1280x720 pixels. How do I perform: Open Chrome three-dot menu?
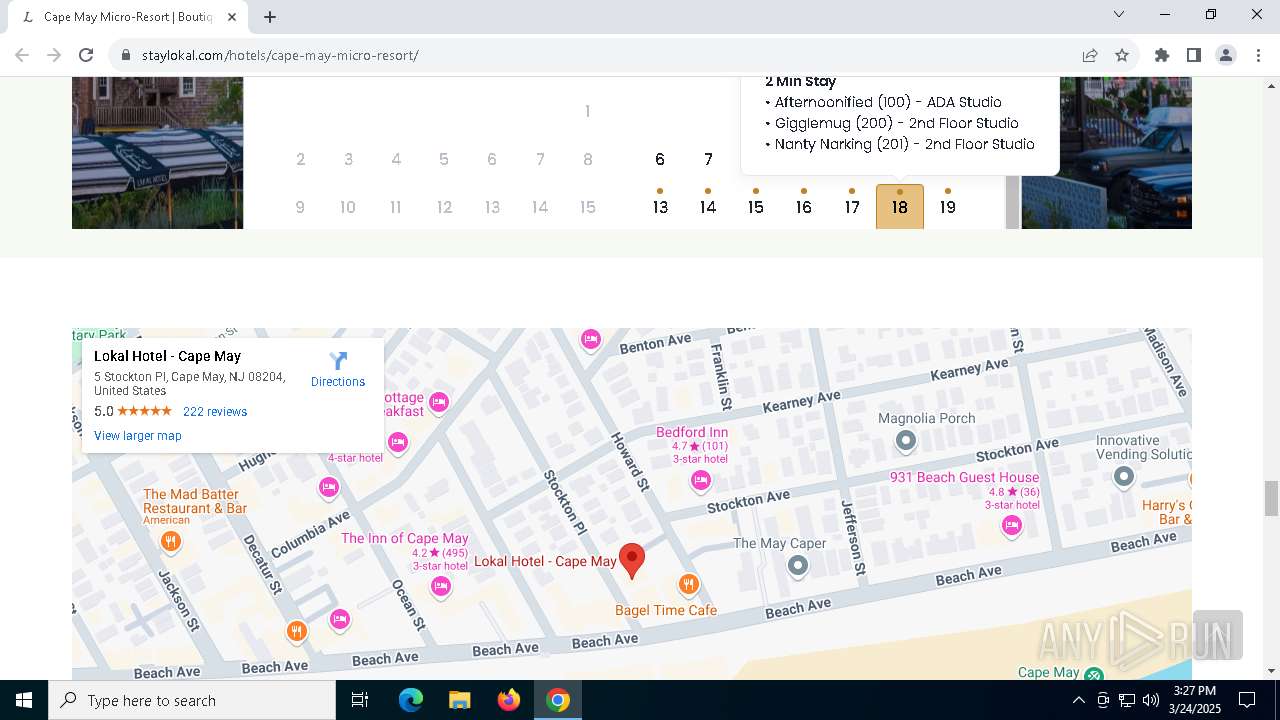tap(1258, 55)
